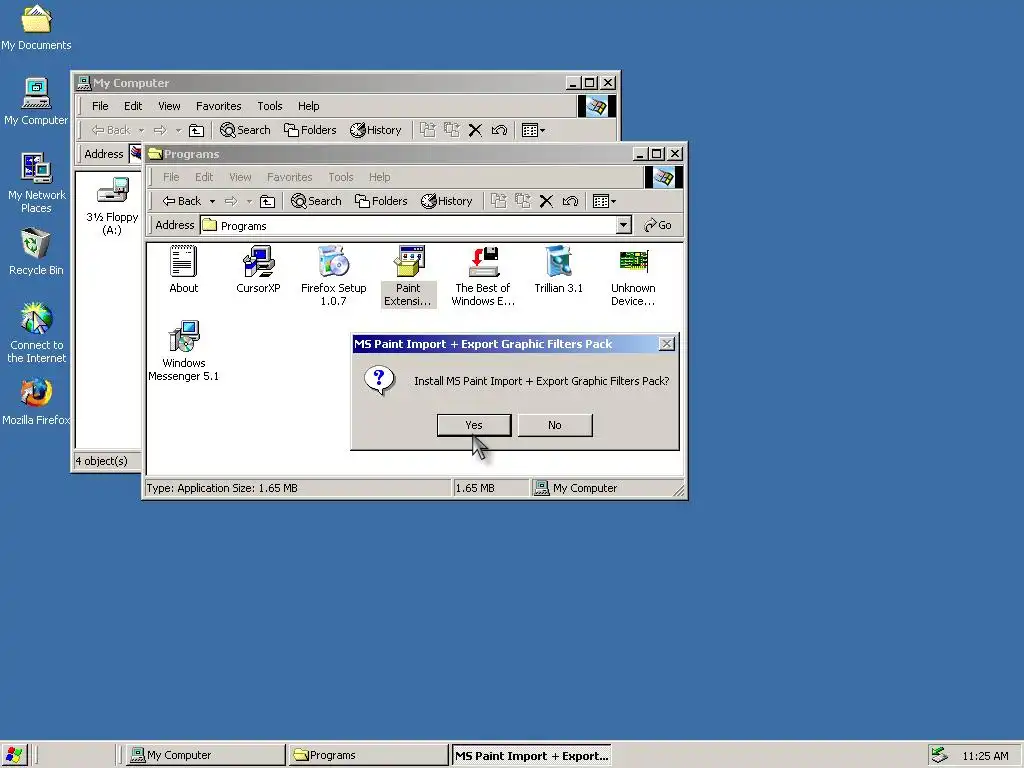Open File menu in My Computer window

click(x=100, y=106)
